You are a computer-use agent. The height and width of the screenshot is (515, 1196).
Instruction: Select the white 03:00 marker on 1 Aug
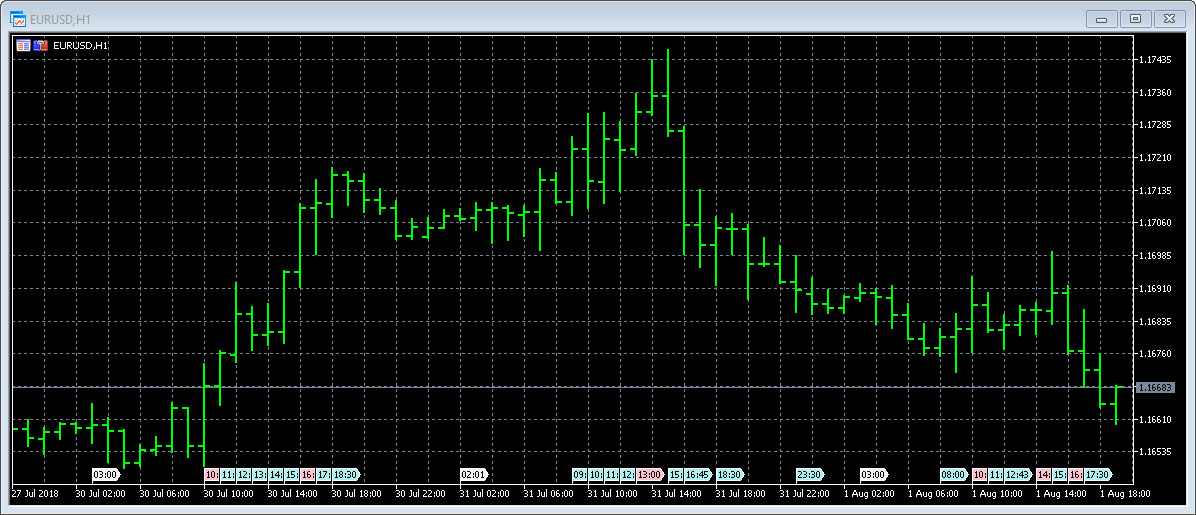[874, 475]
